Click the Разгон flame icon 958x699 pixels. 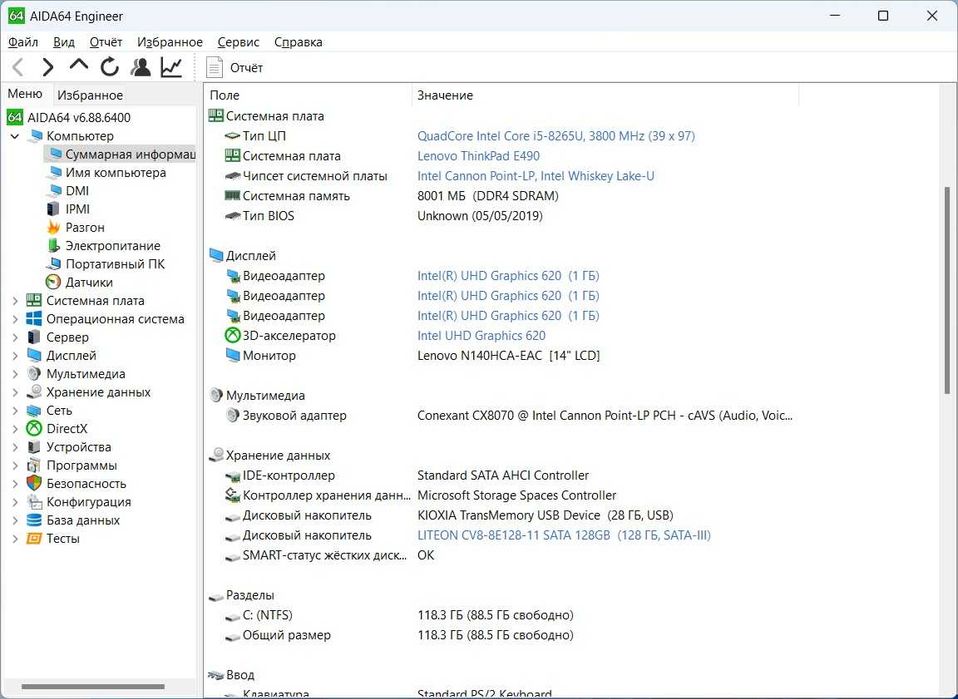pyautogui.click(x=54, y=227)
